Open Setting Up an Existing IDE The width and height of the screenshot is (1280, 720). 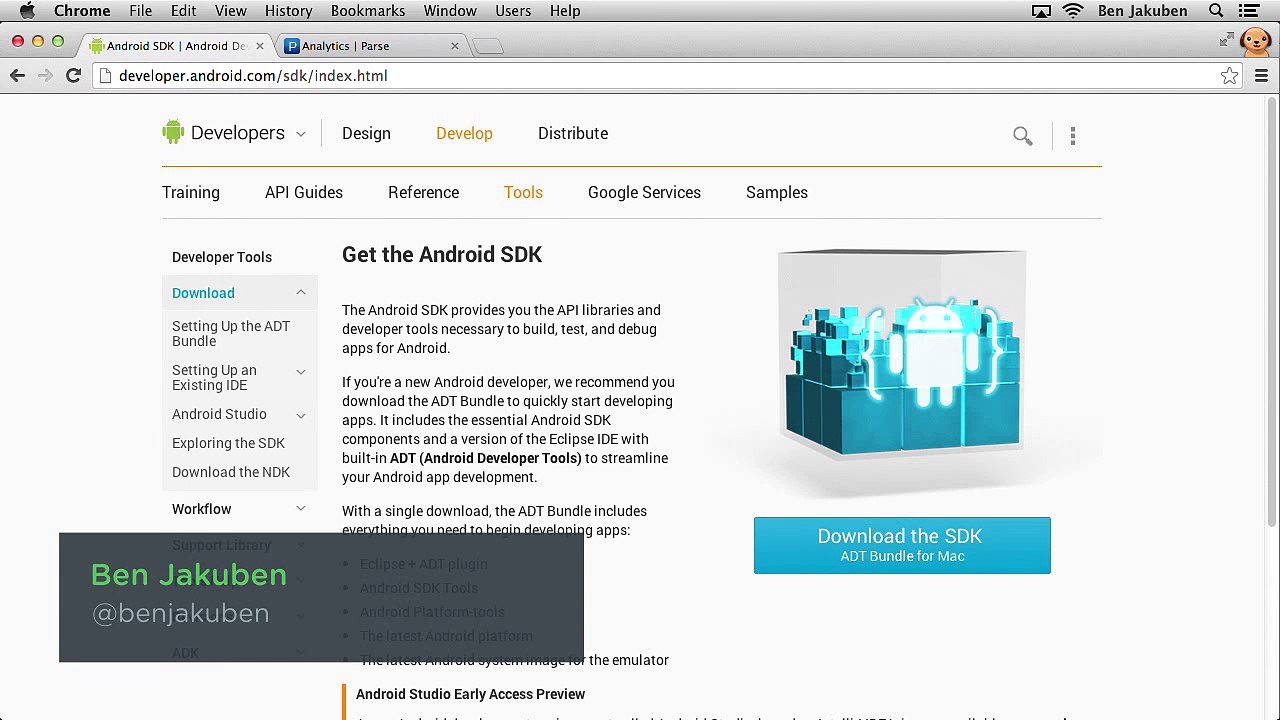coord(214,377)
